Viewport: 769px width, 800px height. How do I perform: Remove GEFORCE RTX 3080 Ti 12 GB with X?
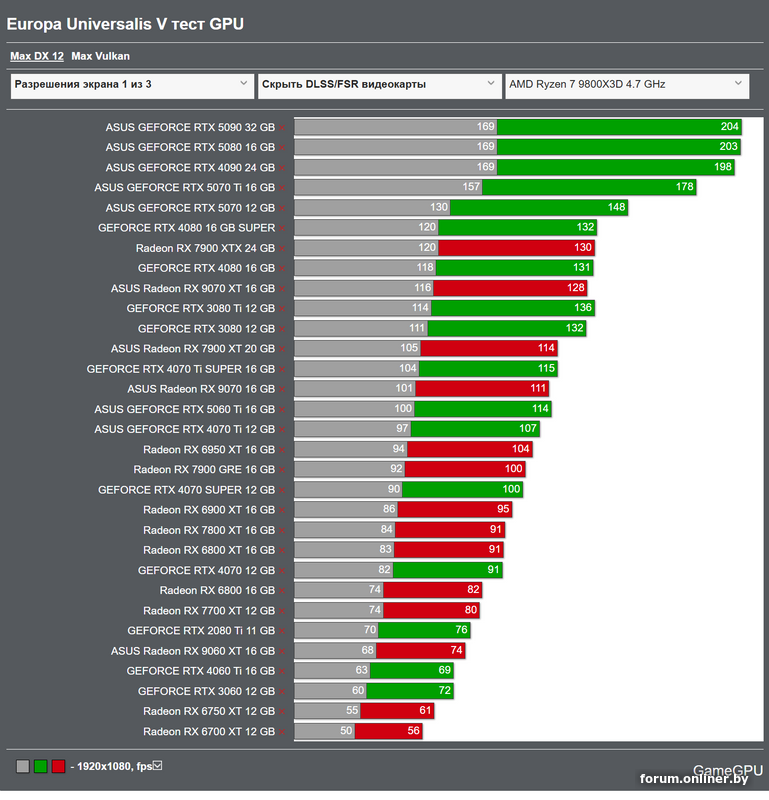coord(282,309)
